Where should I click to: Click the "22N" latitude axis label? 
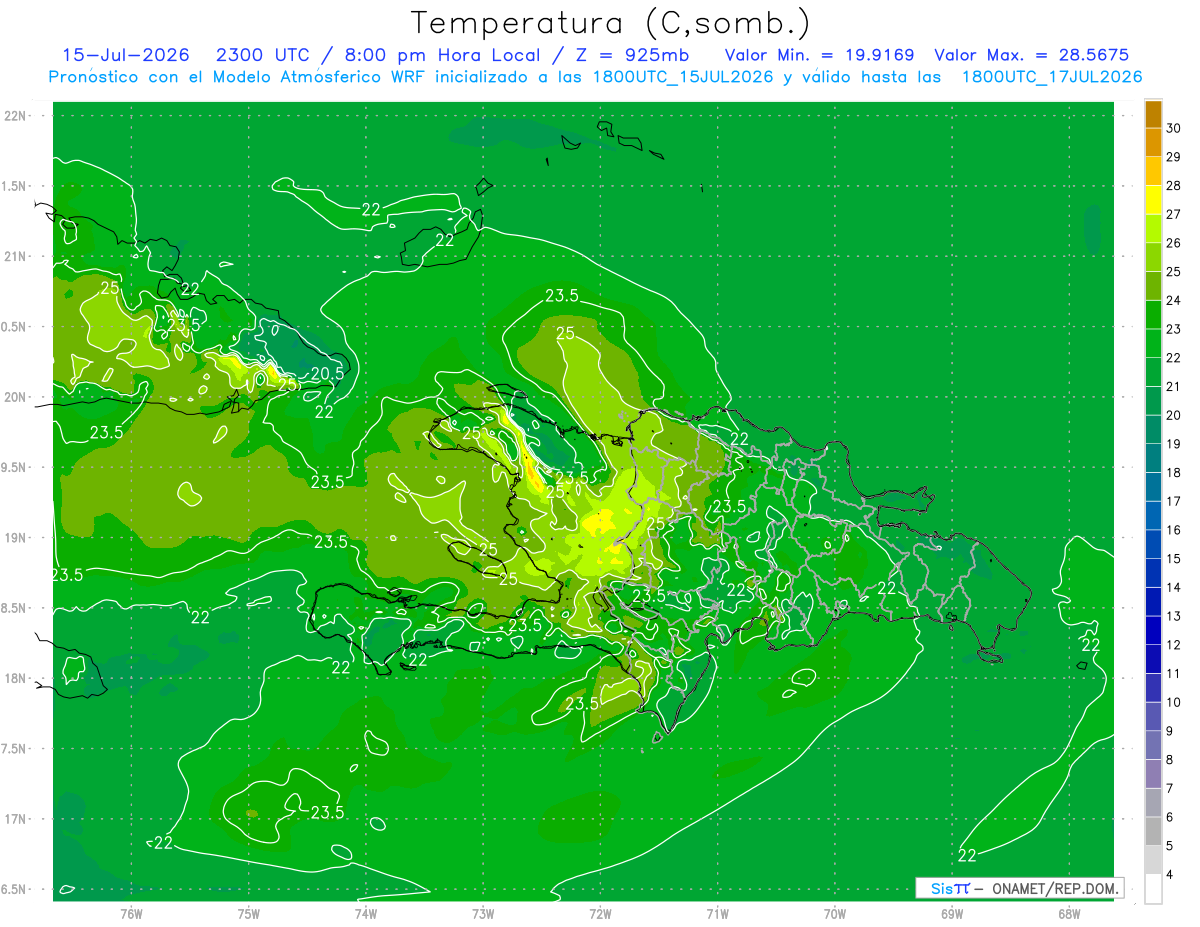[16, 116]
